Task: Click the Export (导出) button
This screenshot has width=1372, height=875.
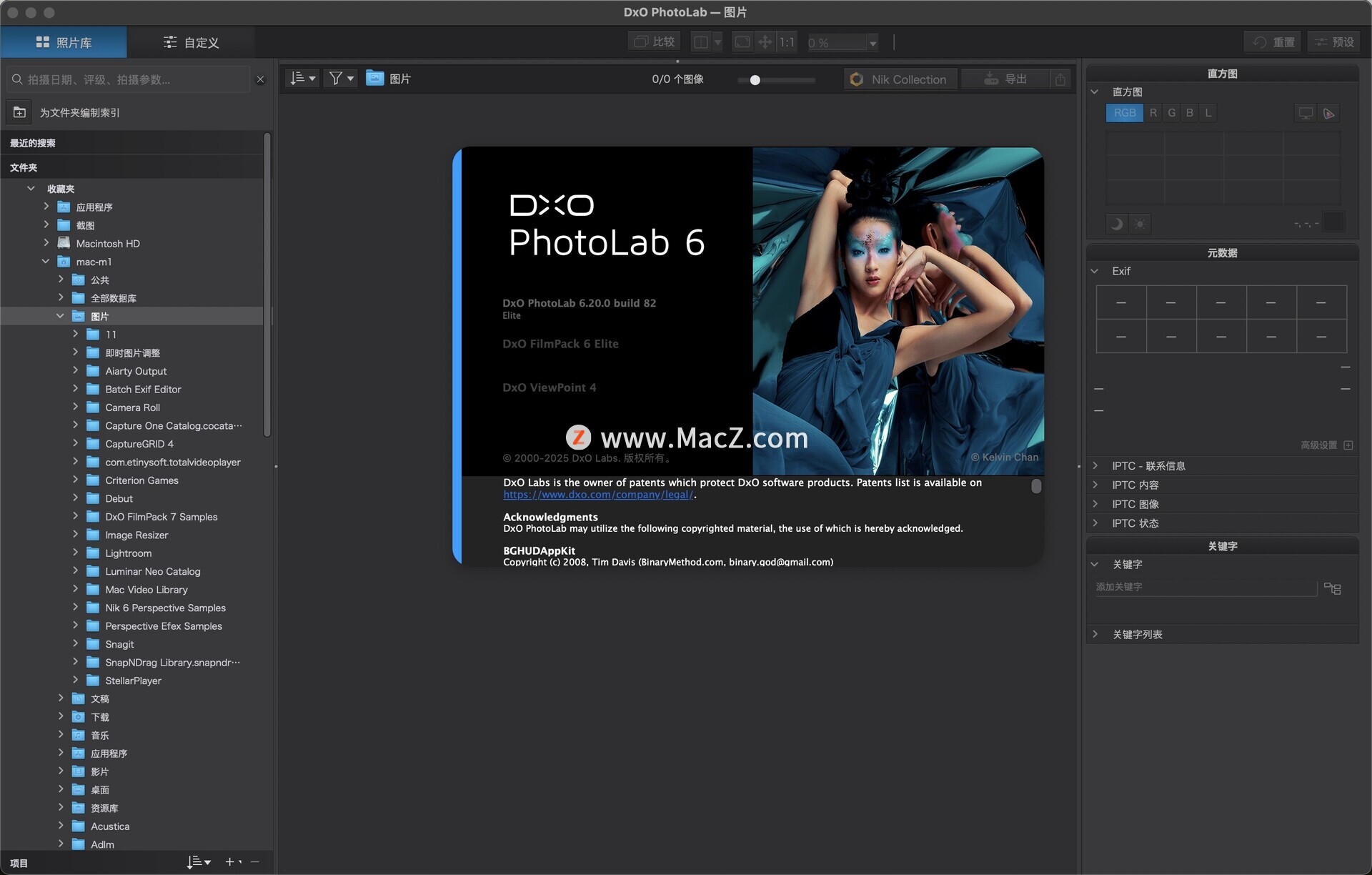Action: point(1005,79)
